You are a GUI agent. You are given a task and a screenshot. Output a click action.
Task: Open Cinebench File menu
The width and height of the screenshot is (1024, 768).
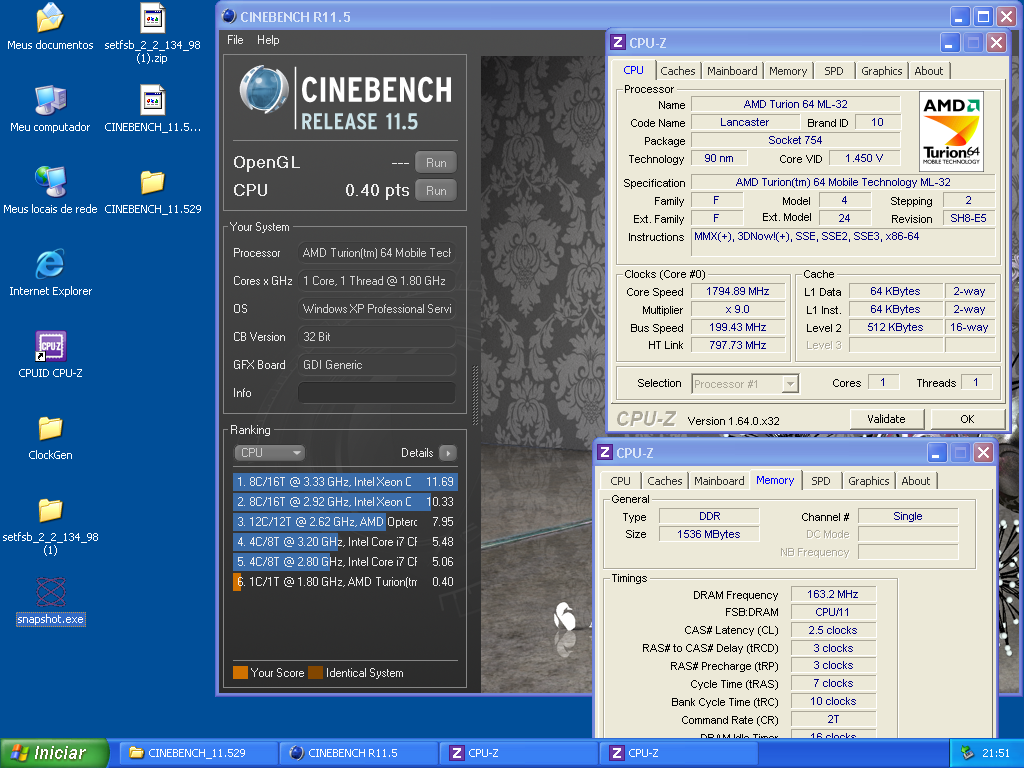pos(235,40)
